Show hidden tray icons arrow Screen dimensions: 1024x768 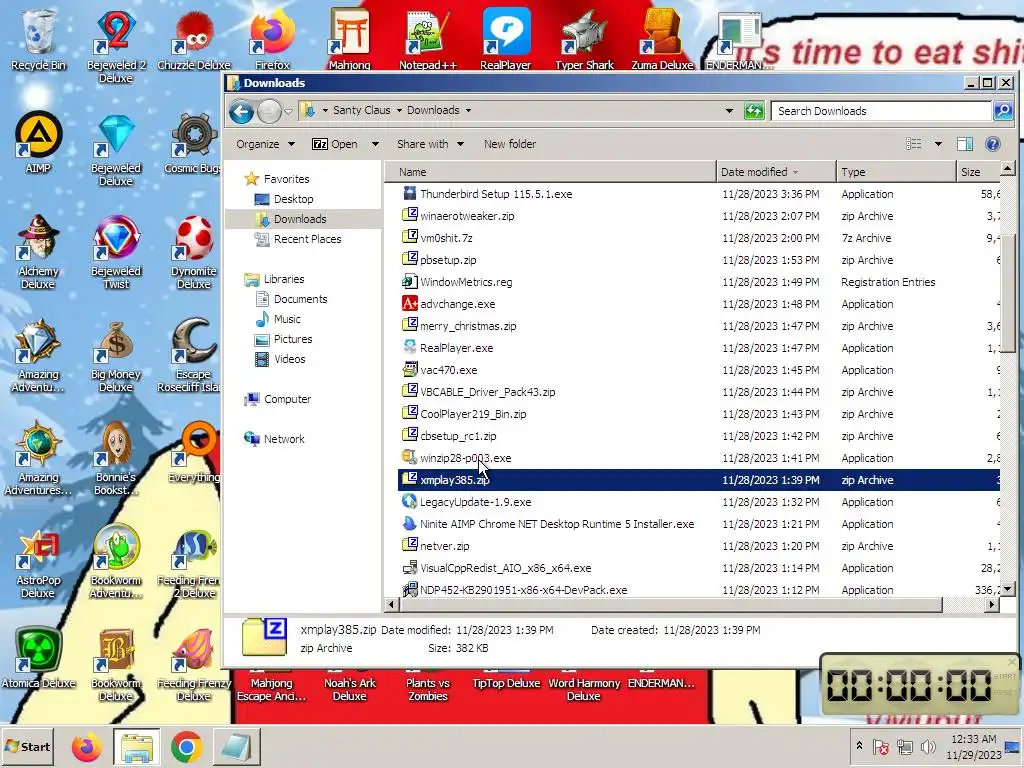859,746
